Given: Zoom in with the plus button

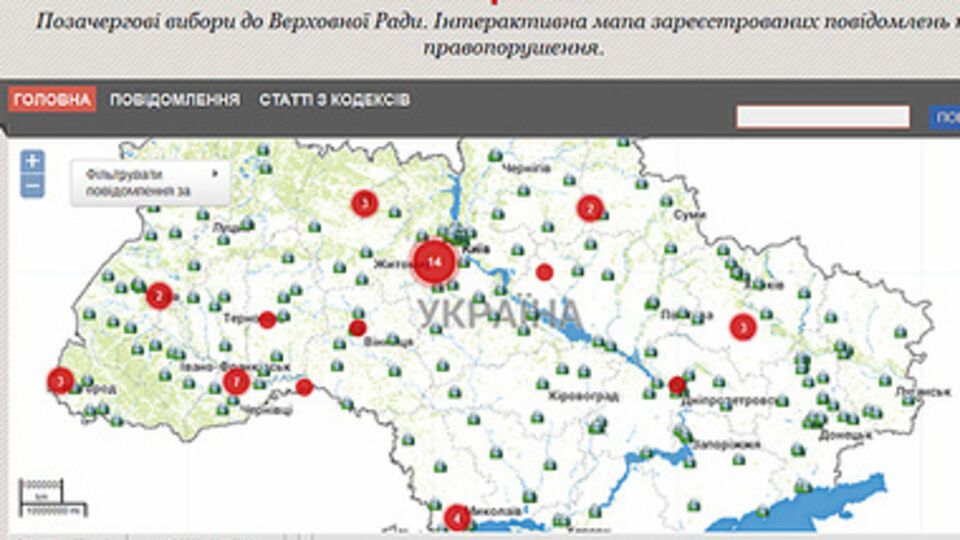Looking at the screenshot, I should click(32, 162).
